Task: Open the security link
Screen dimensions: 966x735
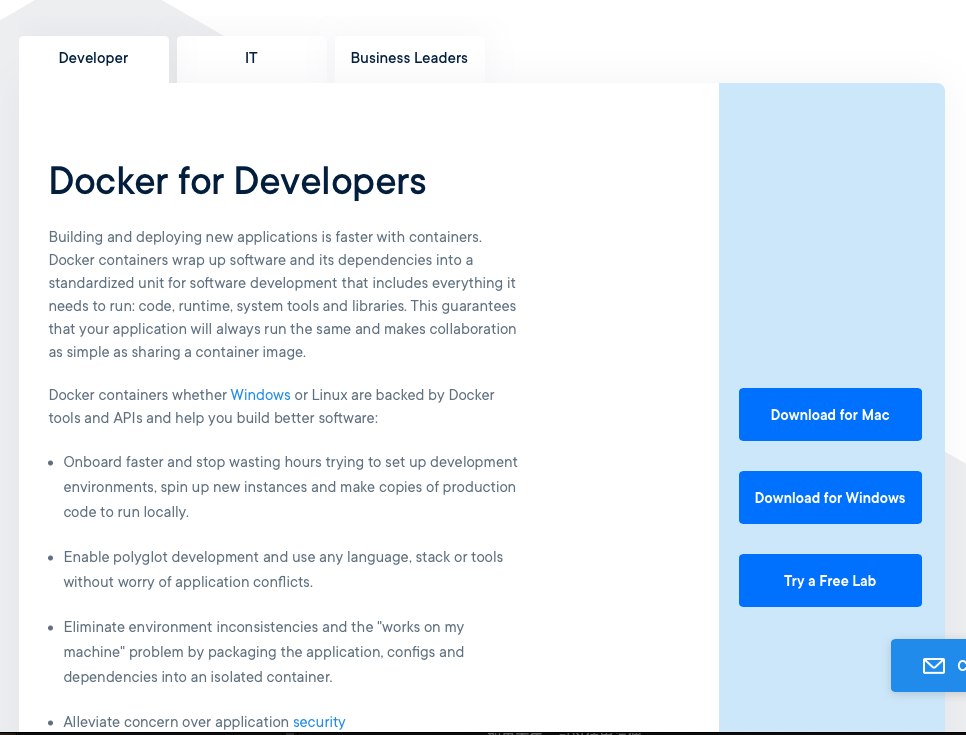Action: (x=319, y=721)
